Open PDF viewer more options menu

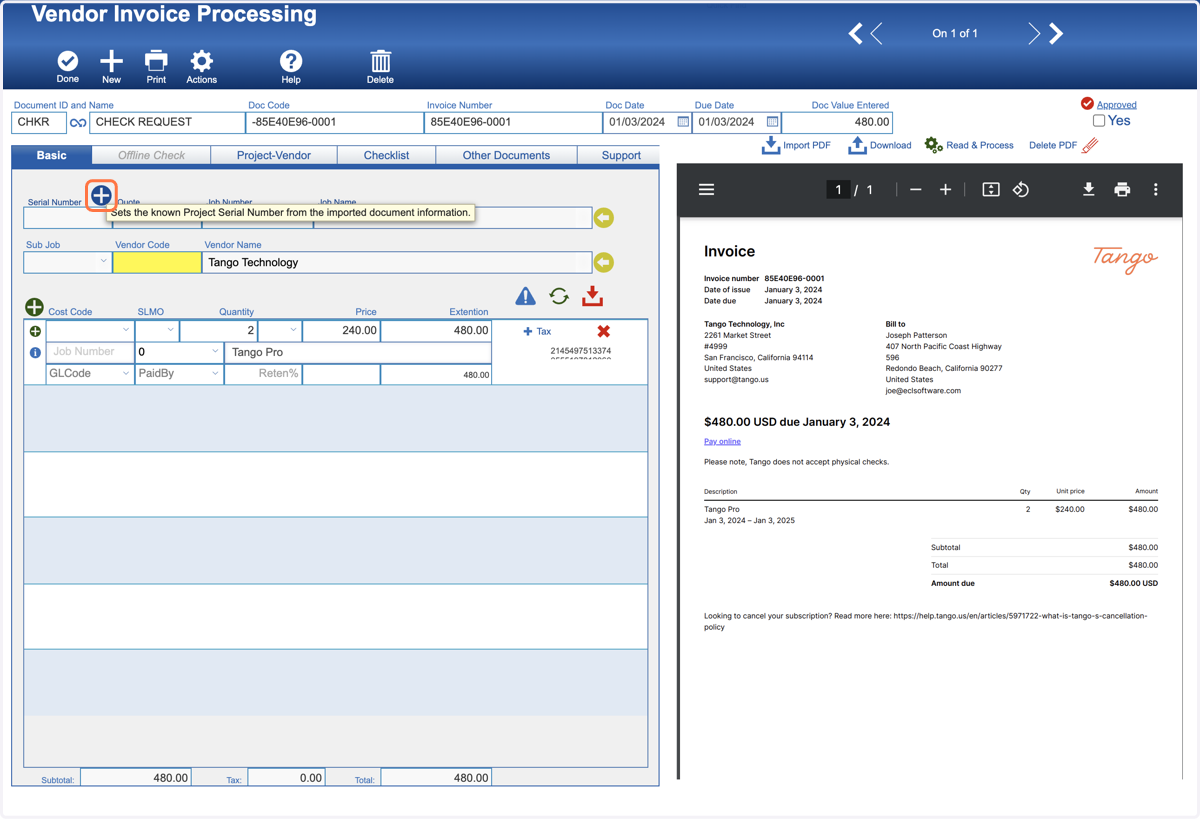(1156, 189)
